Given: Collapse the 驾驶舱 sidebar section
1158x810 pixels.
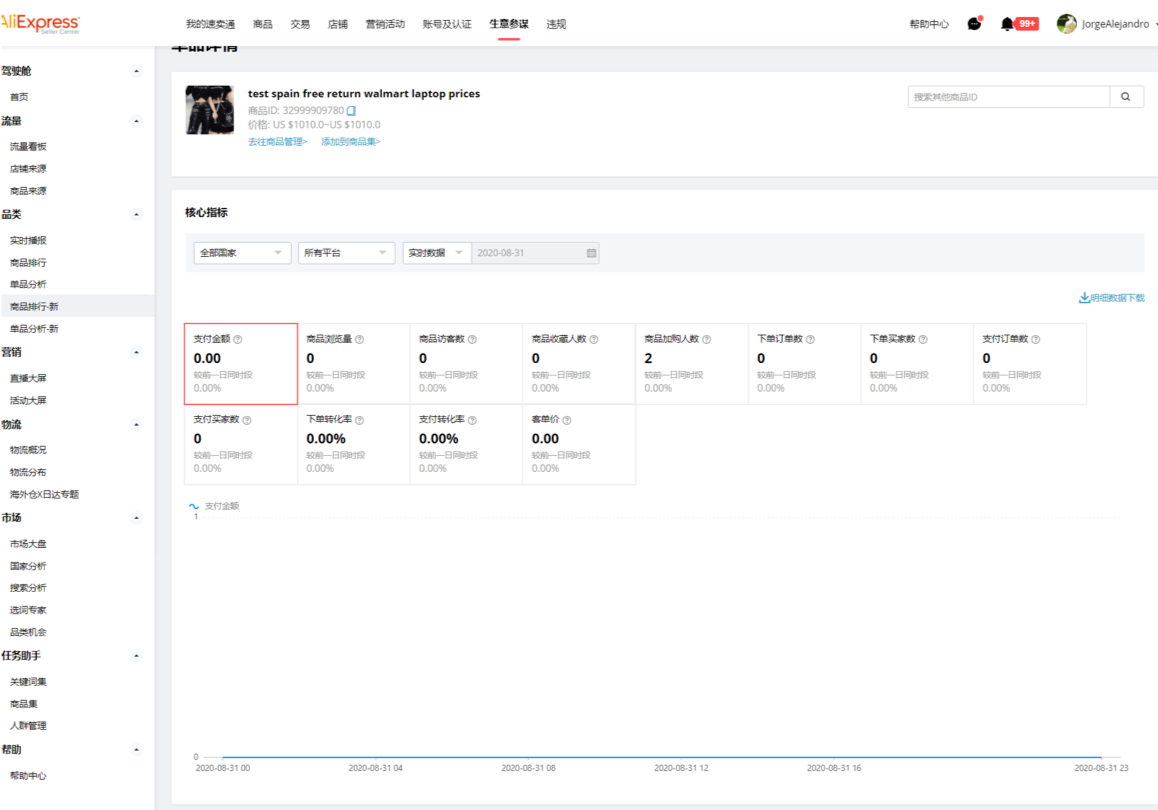Looking at the screenshot, I should (x=137, y=72).
